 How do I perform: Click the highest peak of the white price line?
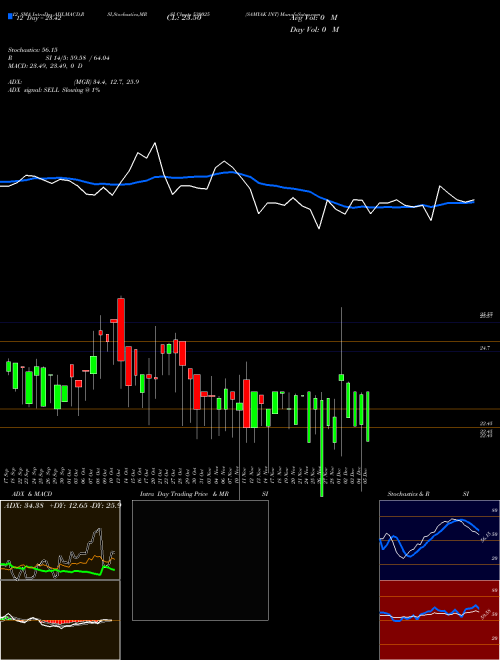click(155, 144)
